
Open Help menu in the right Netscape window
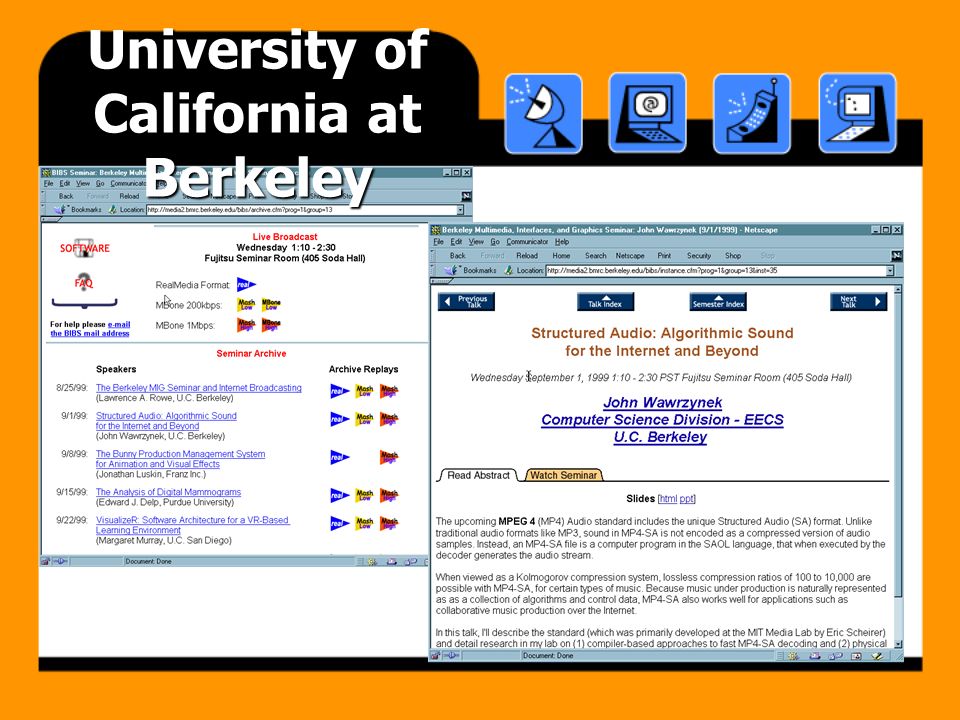(x=562, y=242)
